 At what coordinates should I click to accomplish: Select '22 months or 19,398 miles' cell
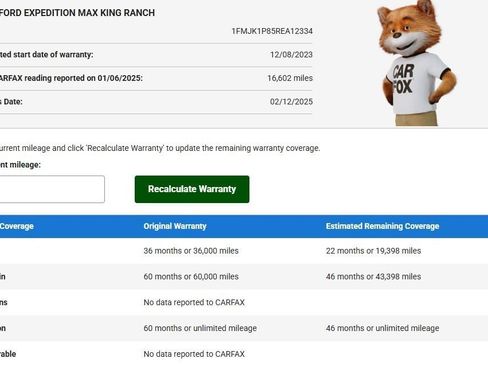click(373, 251)
